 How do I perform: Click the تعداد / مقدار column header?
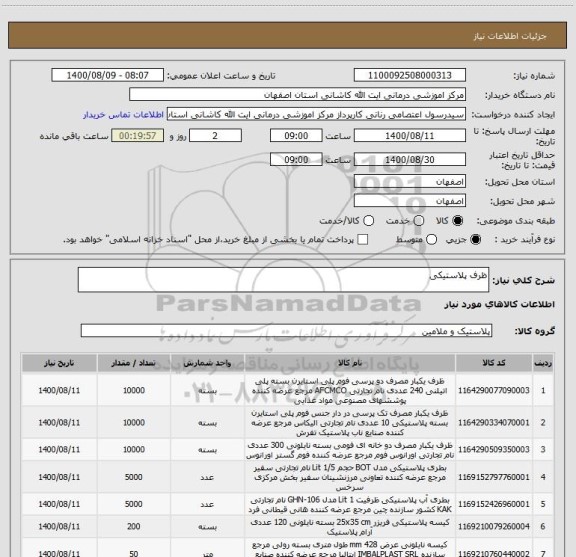coord(134,363)
